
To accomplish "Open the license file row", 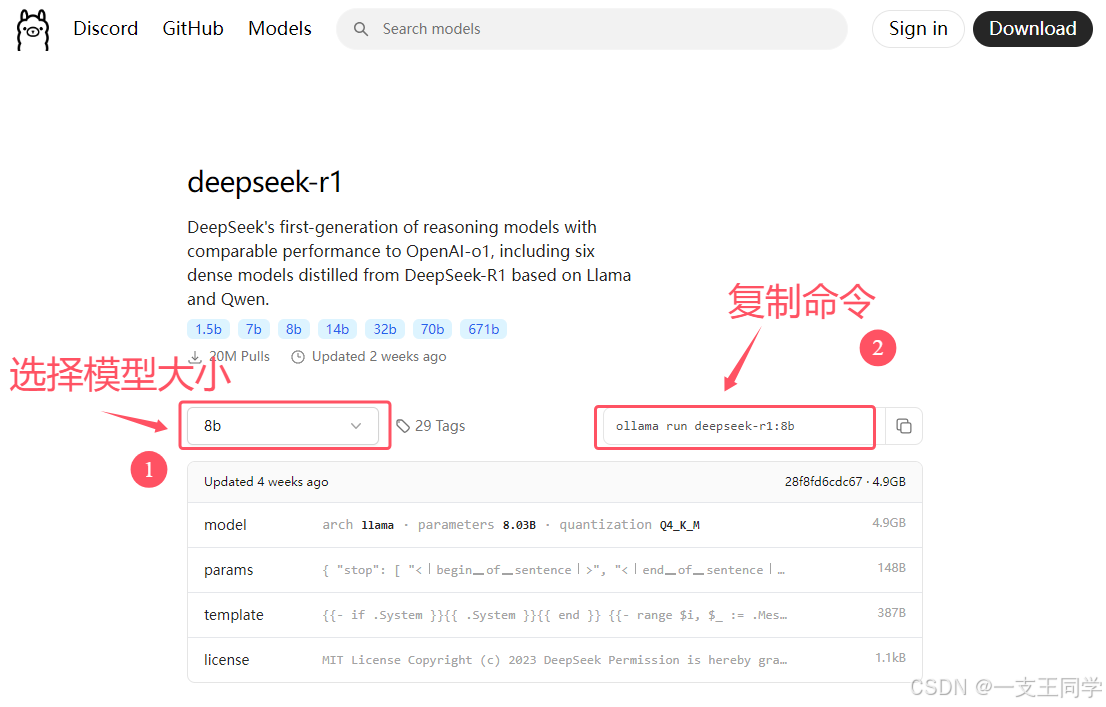I will pos(555,660).
